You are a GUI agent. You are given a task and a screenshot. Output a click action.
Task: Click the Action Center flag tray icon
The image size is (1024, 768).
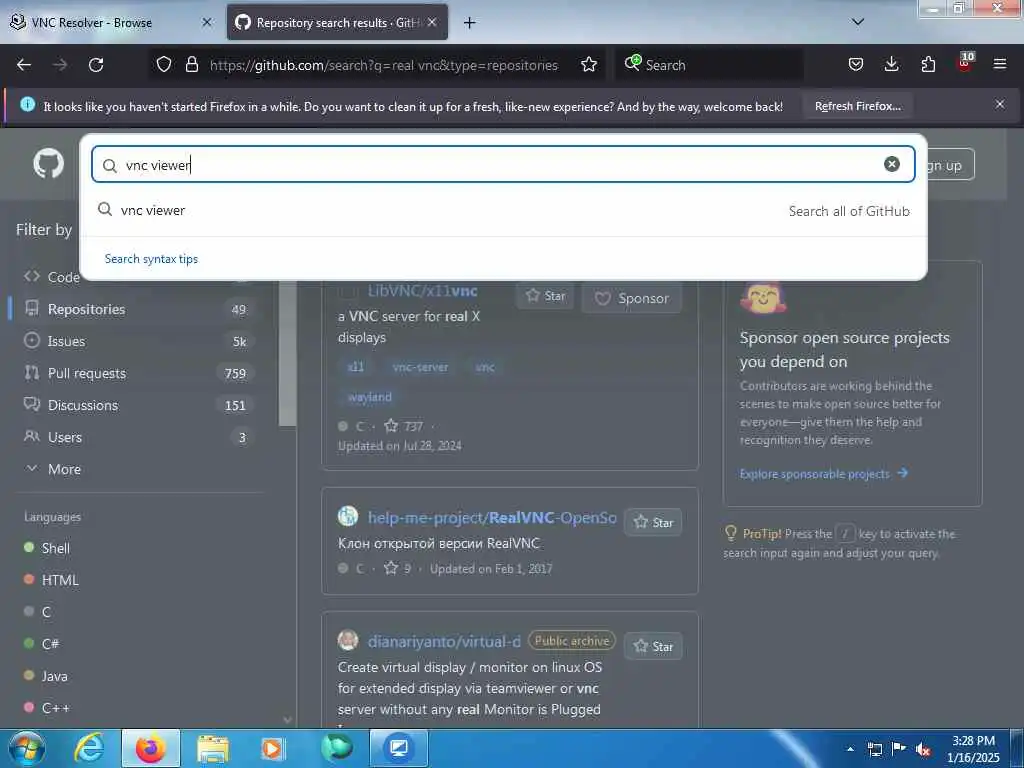(x=899, y=749)
